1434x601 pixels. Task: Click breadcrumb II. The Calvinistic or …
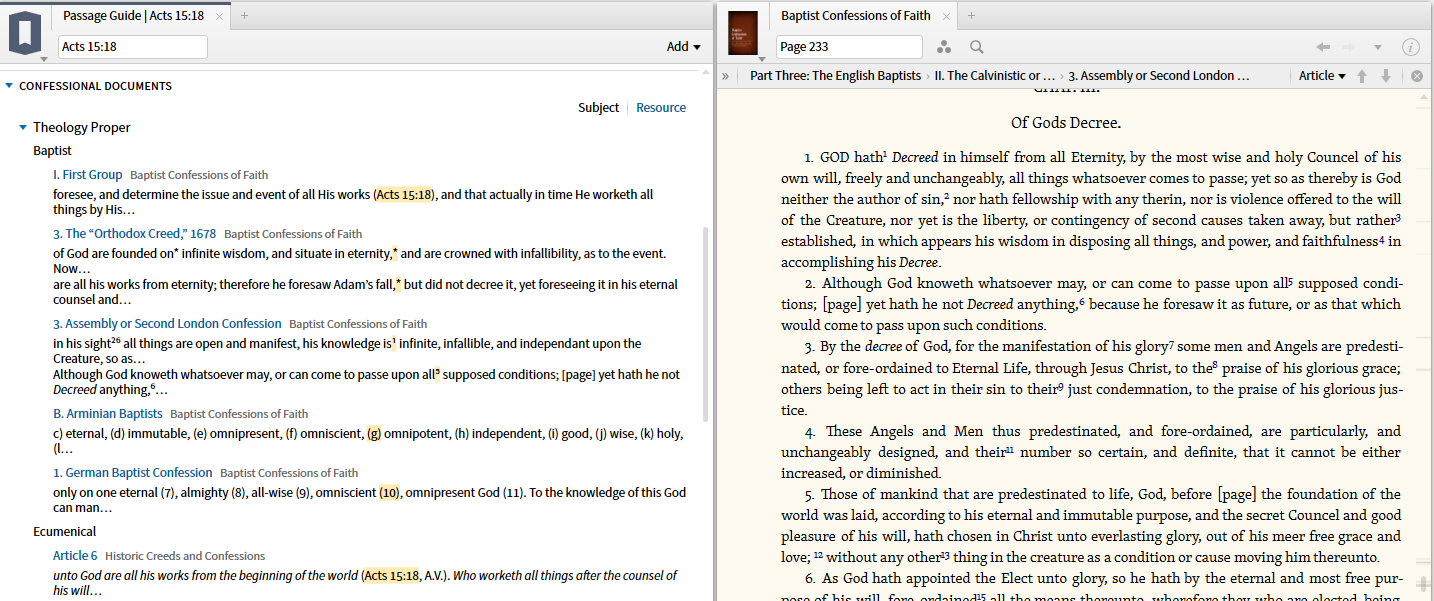pyautogui.click(x=994, y=76)
